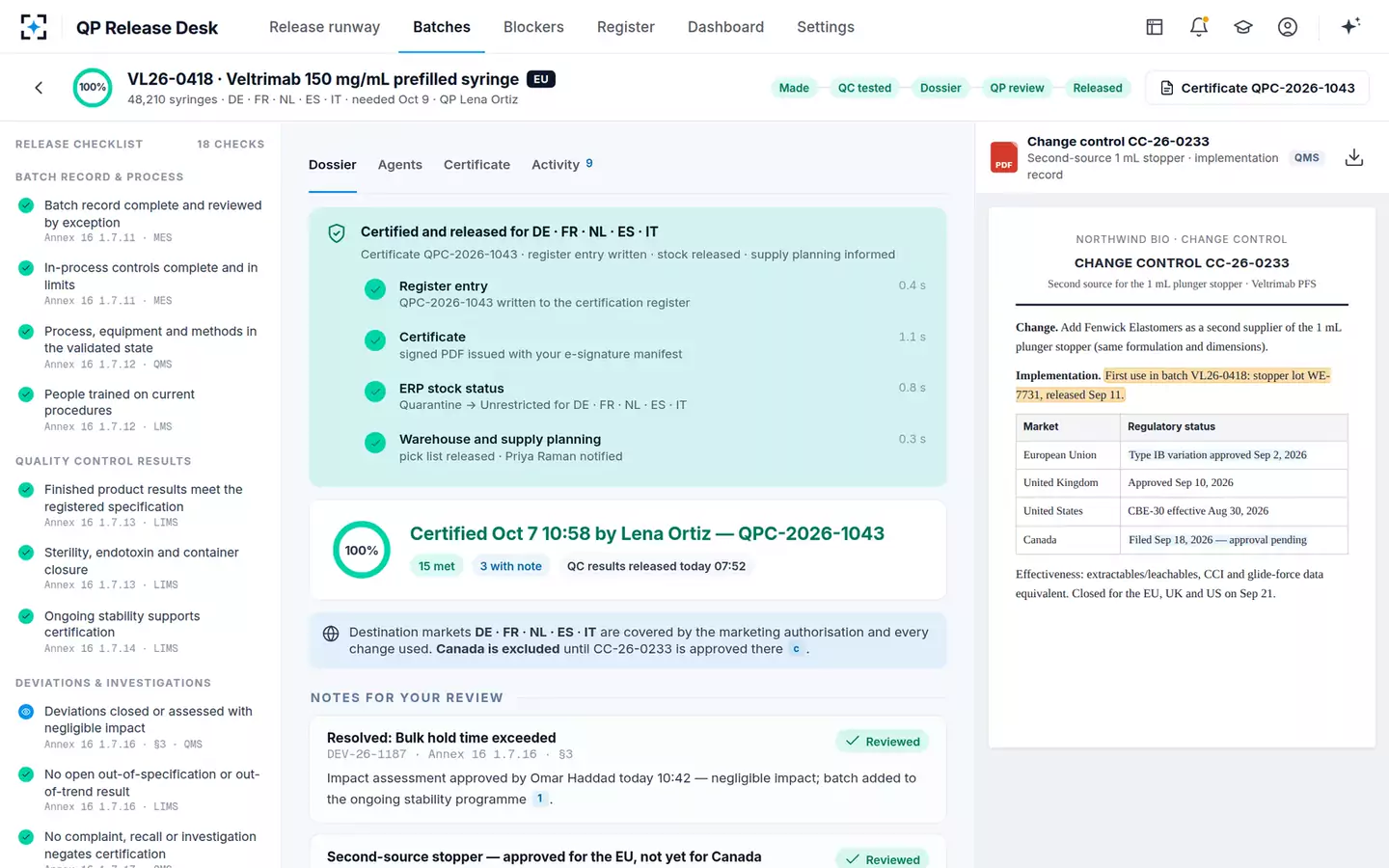Go back using the left chevron arrow
This screenshot has height=868, width=1389.
pos(39,88)
